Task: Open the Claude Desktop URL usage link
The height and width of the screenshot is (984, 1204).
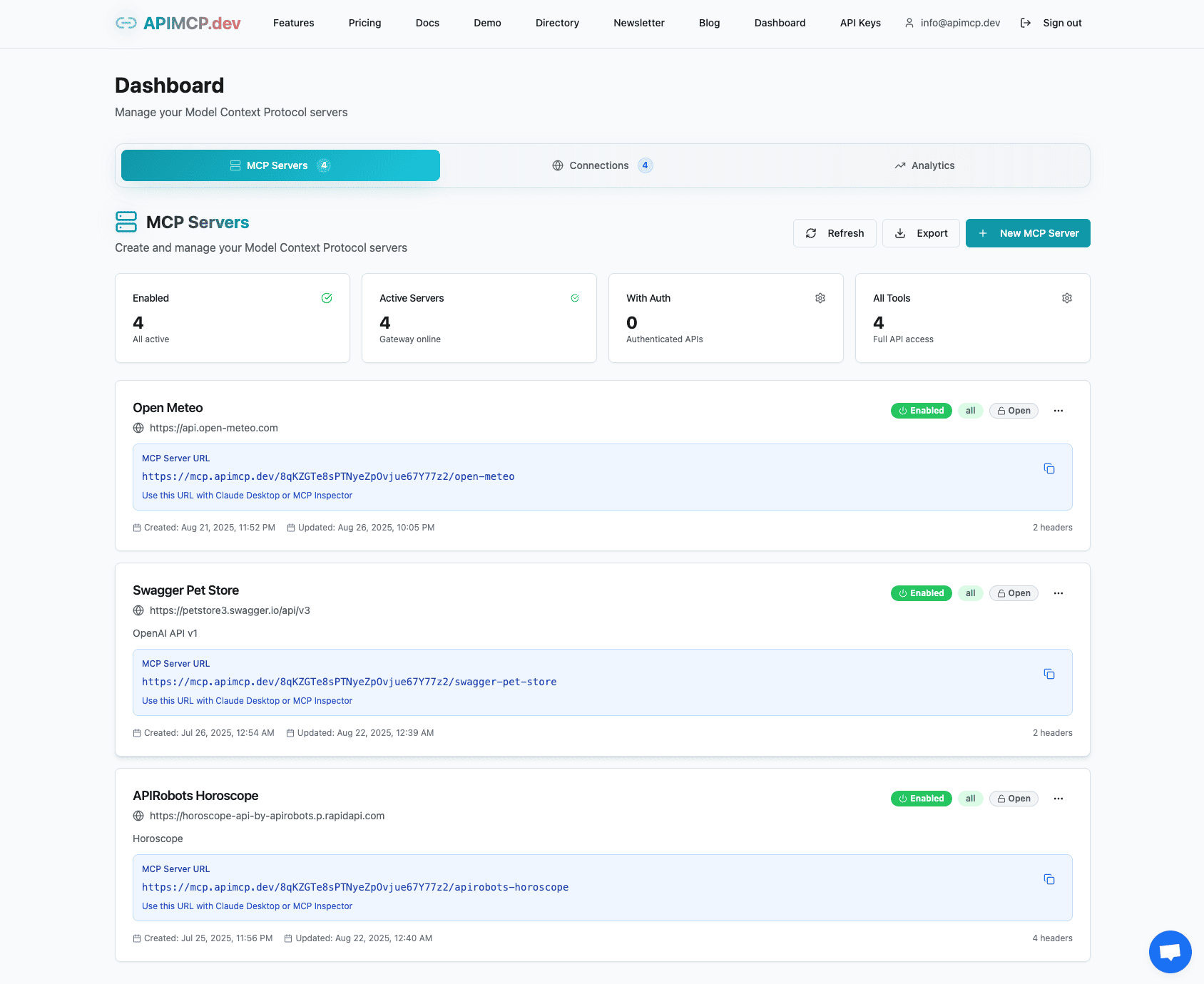Action: point(247,495)
